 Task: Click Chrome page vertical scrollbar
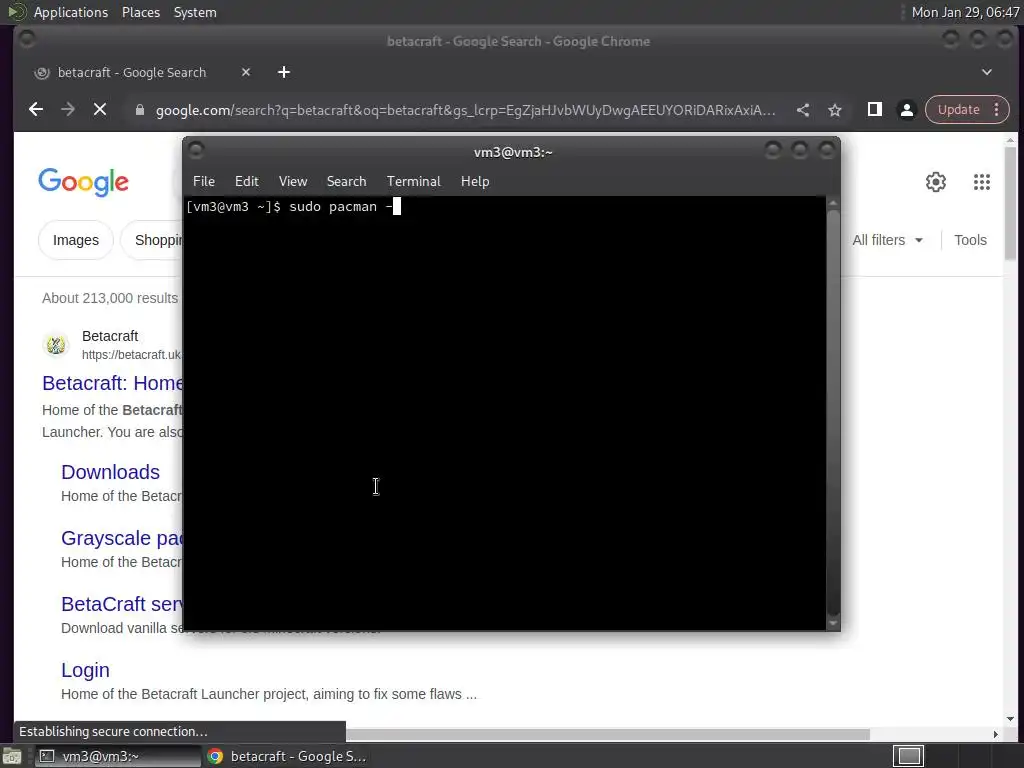click(1010, 202)
